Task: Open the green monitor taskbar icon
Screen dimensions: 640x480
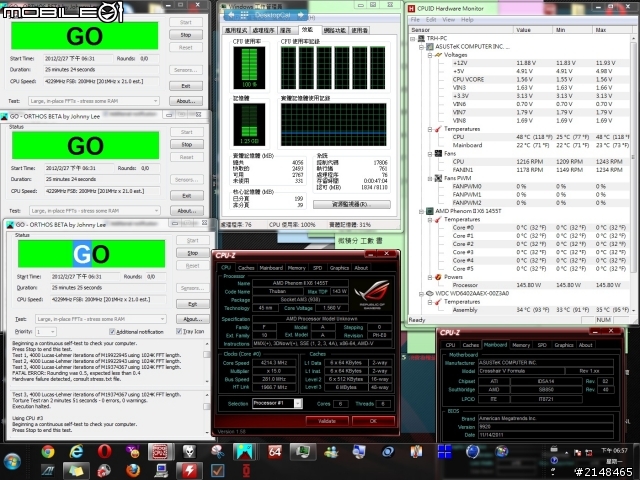Action: (x=302, y=452)
